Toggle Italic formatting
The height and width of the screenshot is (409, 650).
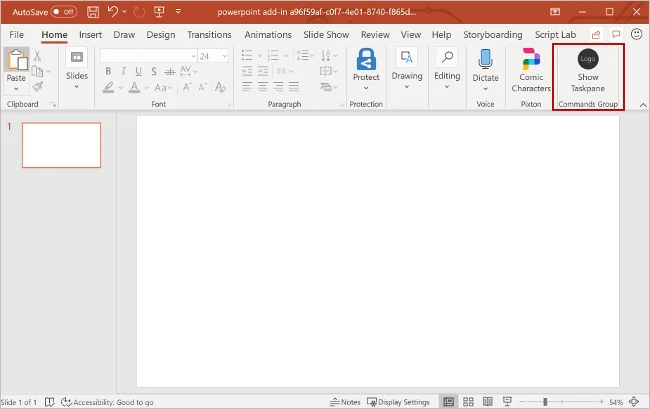123,71
